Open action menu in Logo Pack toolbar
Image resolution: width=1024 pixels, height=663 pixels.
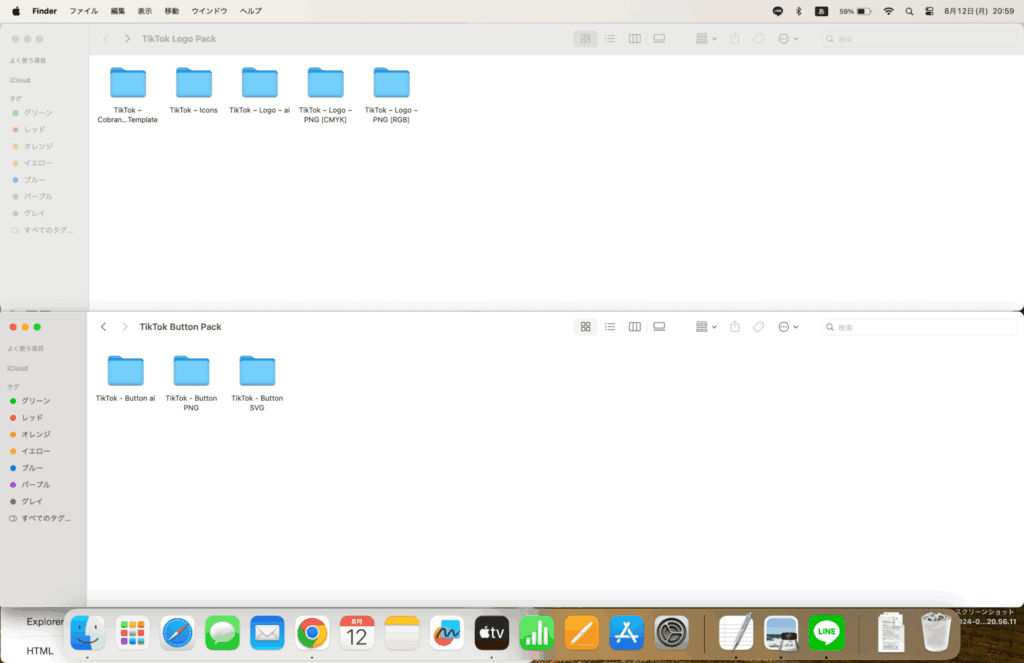pyautogui.click(x=788, y=39)
